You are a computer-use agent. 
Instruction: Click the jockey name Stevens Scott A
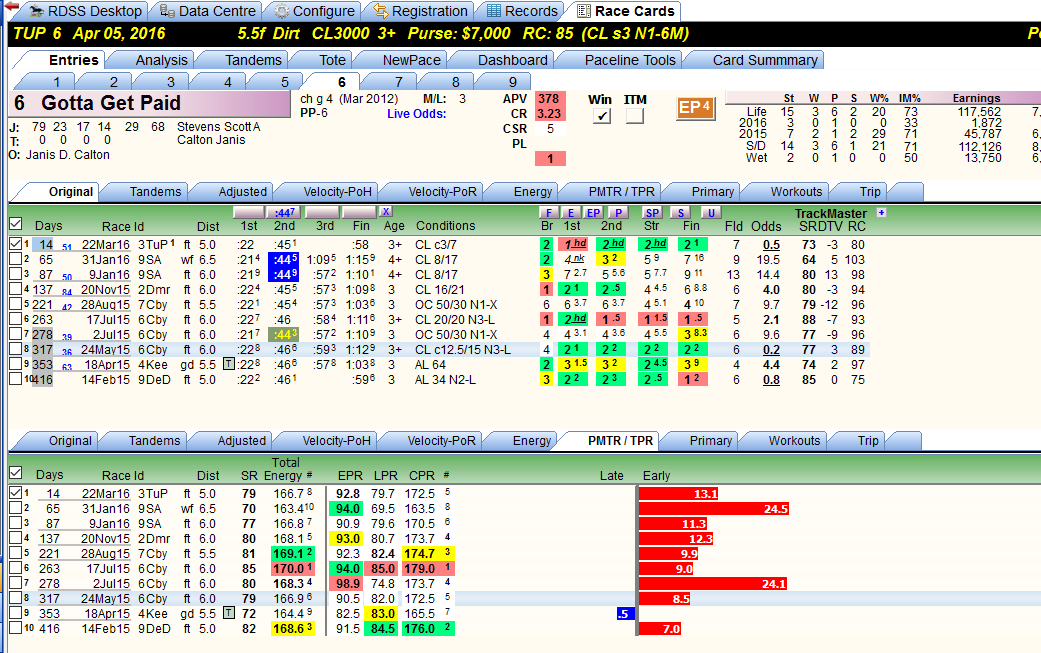click(x=218, y=127)
